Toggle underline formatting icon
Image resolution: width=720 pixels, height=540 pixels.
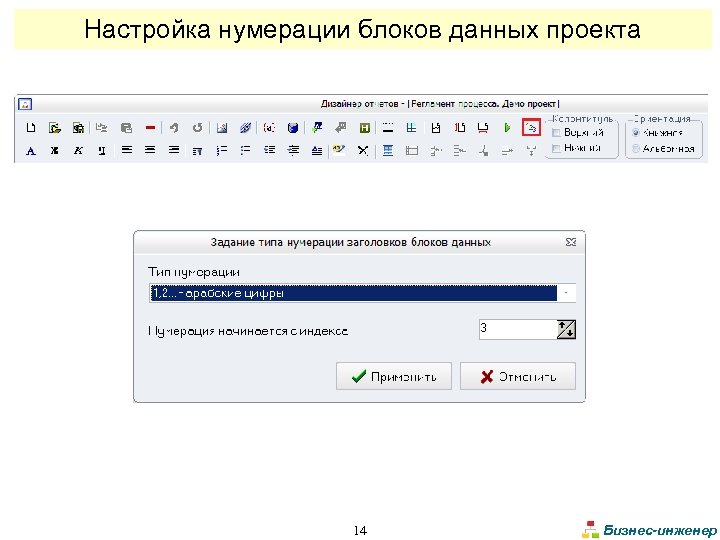(102, 151)
